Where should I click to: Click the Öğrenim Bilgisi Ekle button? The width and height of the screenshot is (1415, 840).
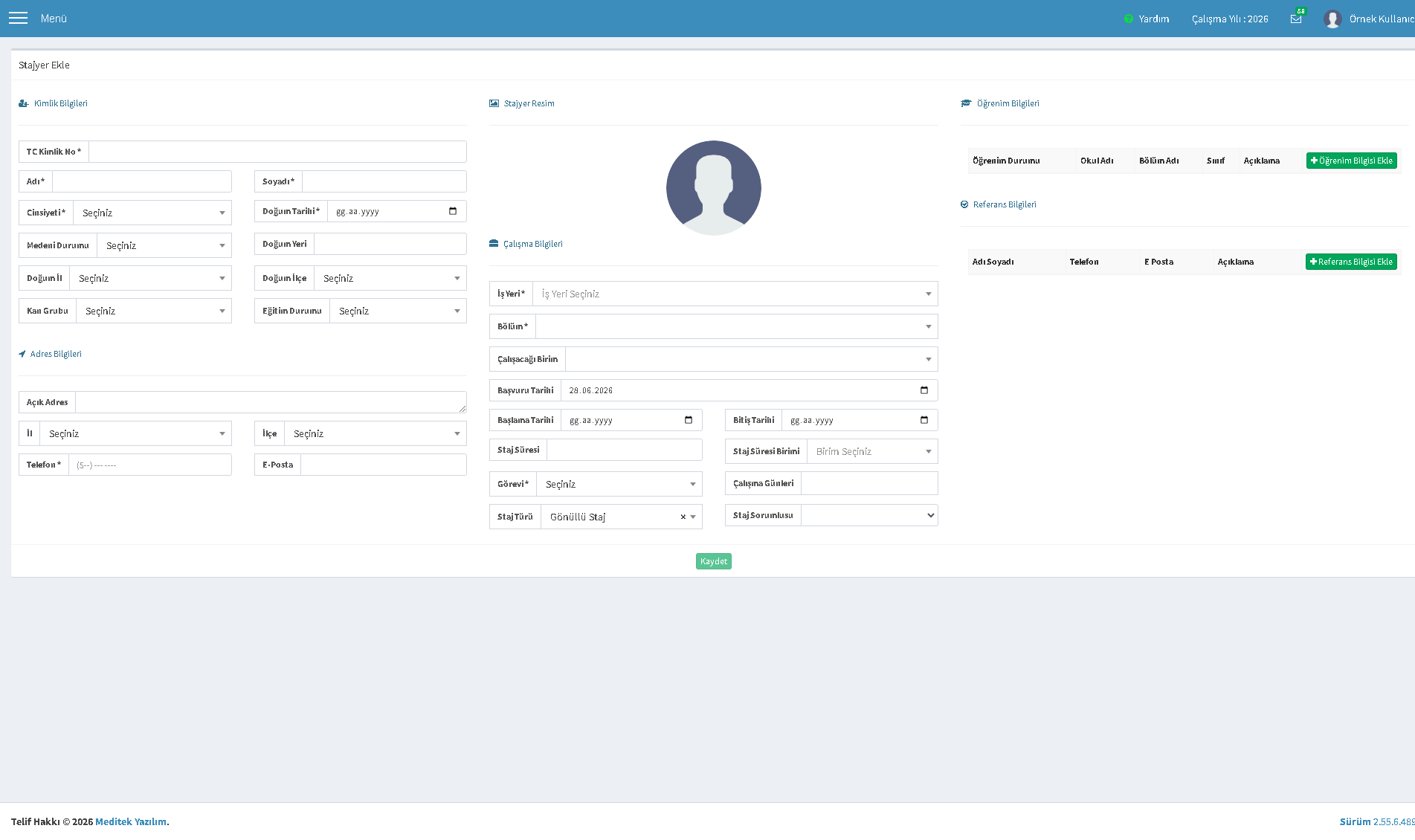point(1351,161)
